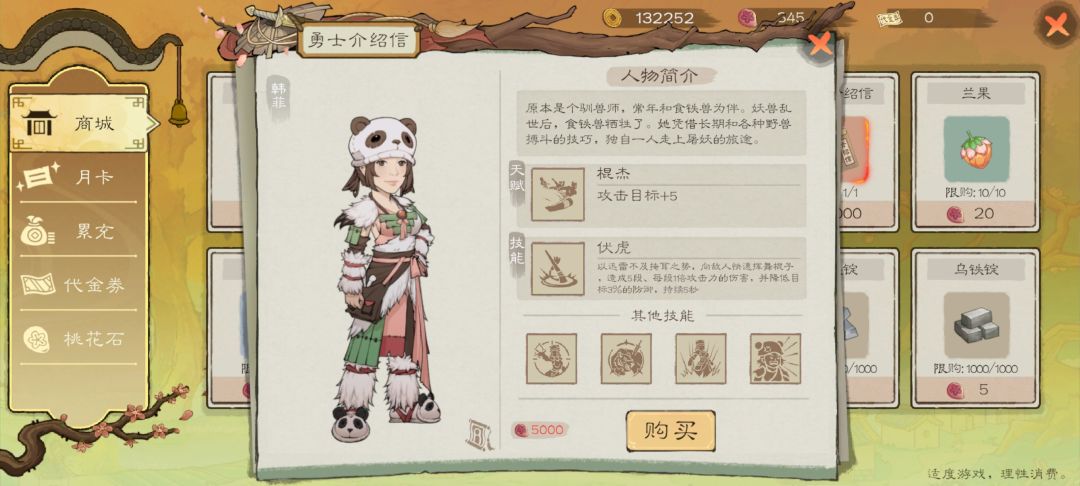Click the gold coin currency icon
The width and height of the screenshot is (1080, 486).
612,18
